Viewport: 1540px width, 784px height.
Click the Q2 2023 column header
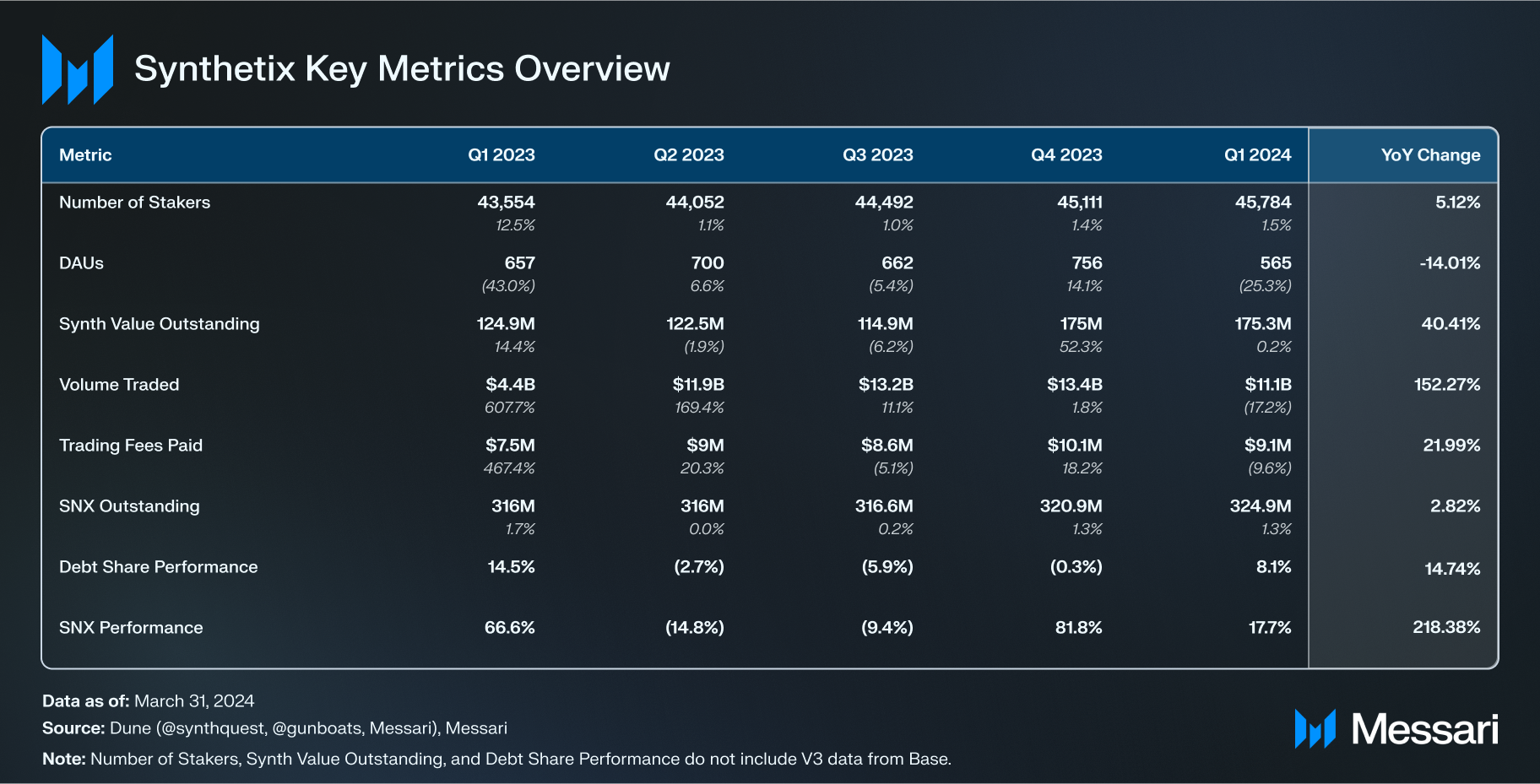pos(689,155)
